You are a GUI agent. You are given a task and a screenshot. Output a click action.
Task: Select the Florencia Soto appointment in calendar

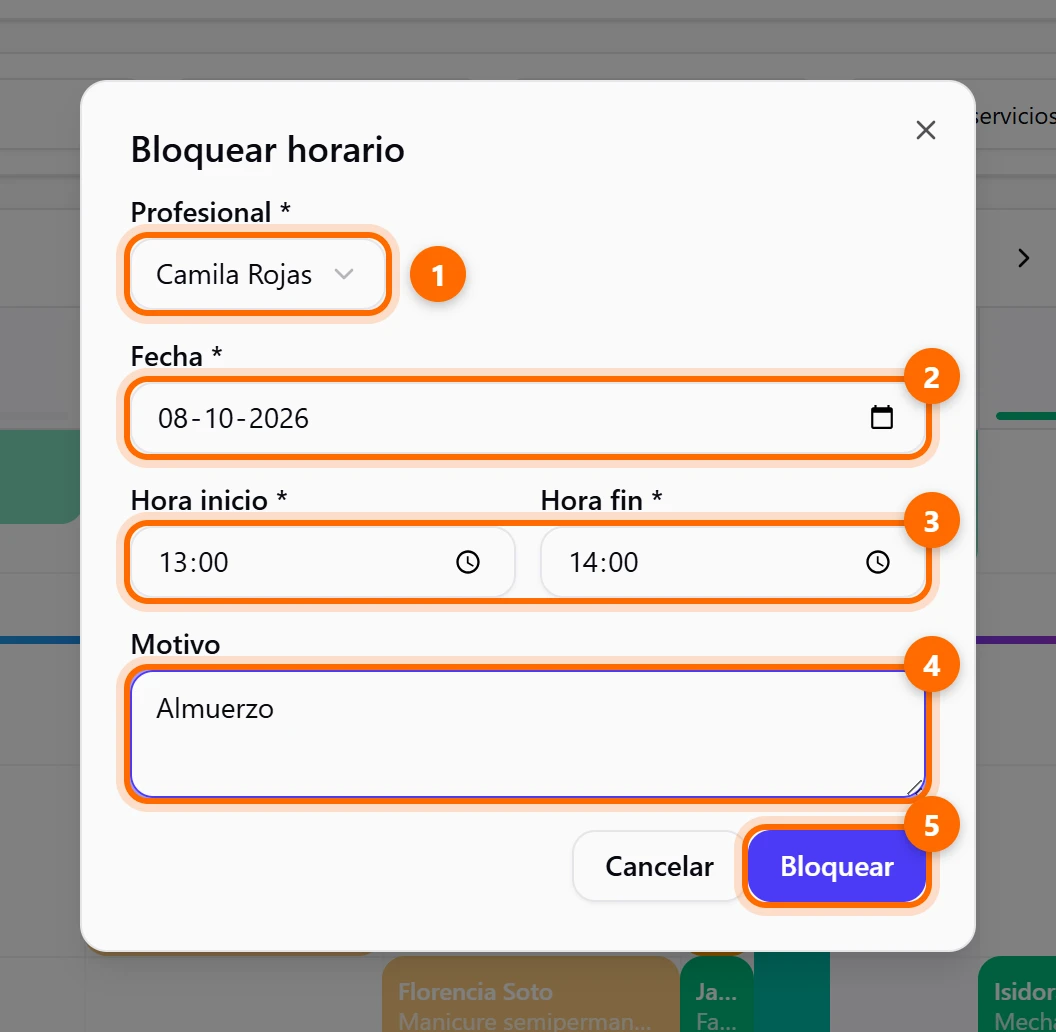tap(530, 994)
